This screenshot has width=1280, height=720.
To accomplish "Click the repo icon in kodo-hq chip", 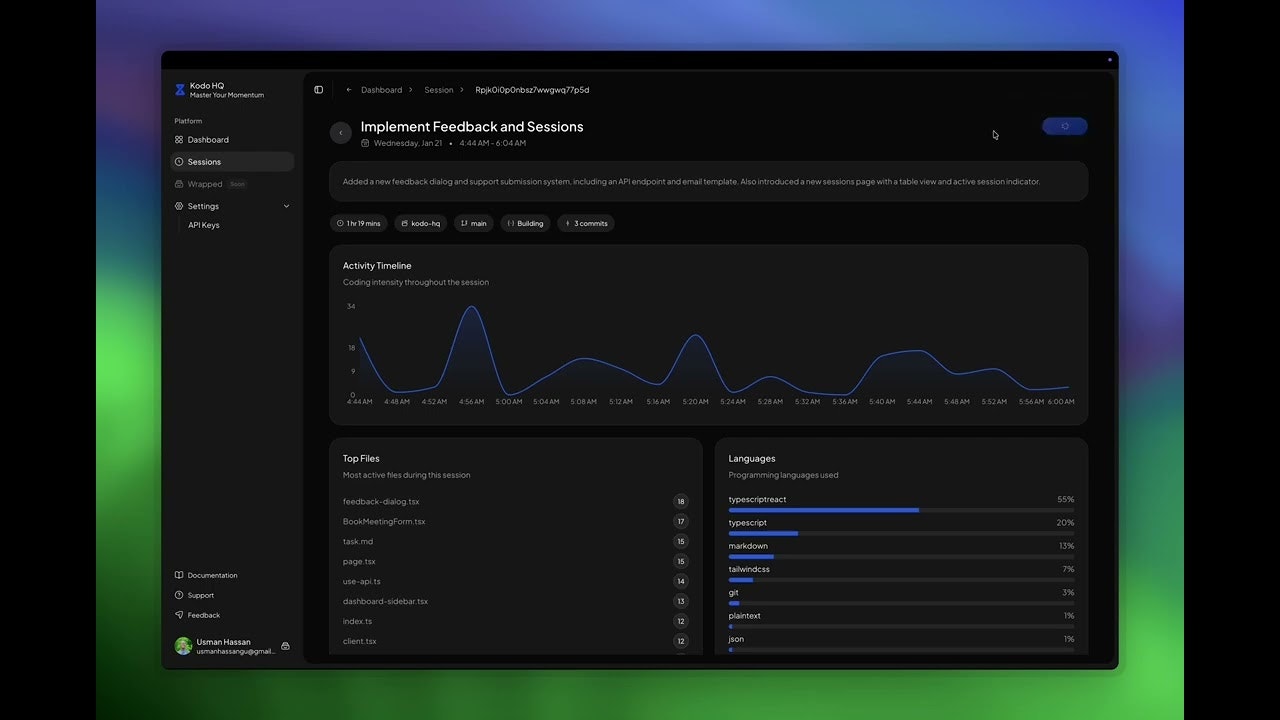I will point(405,223).
